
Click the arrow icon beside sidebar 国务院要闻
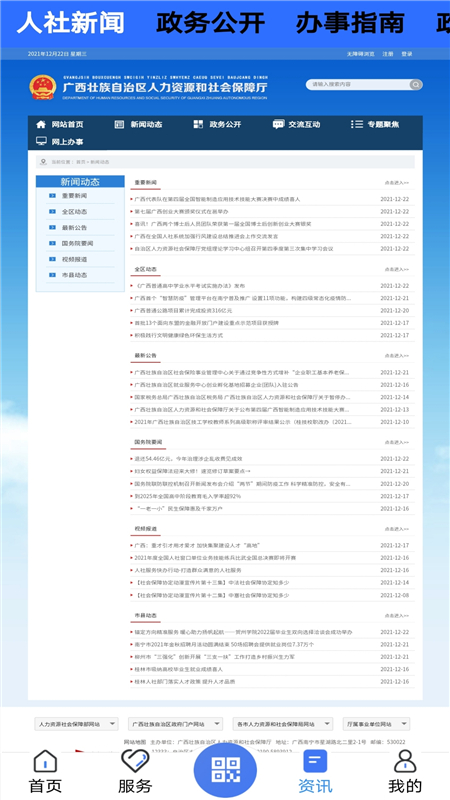52,243
